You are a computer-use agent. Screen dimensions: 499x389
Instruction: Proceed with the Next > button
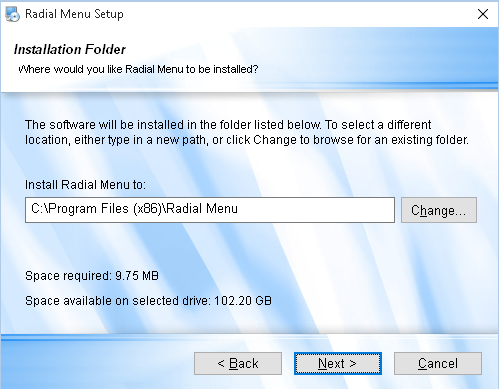point(338,363)
